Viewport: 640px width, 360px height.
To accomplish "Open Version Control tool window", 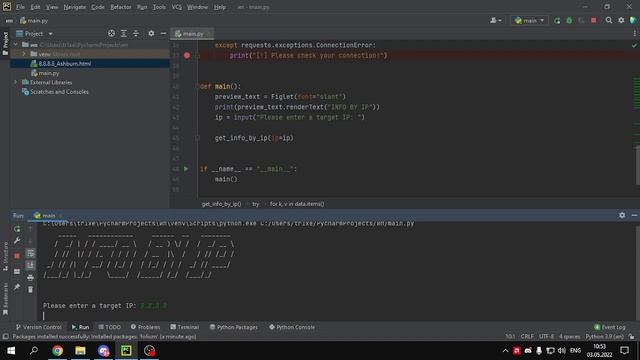I will [39, 327].
